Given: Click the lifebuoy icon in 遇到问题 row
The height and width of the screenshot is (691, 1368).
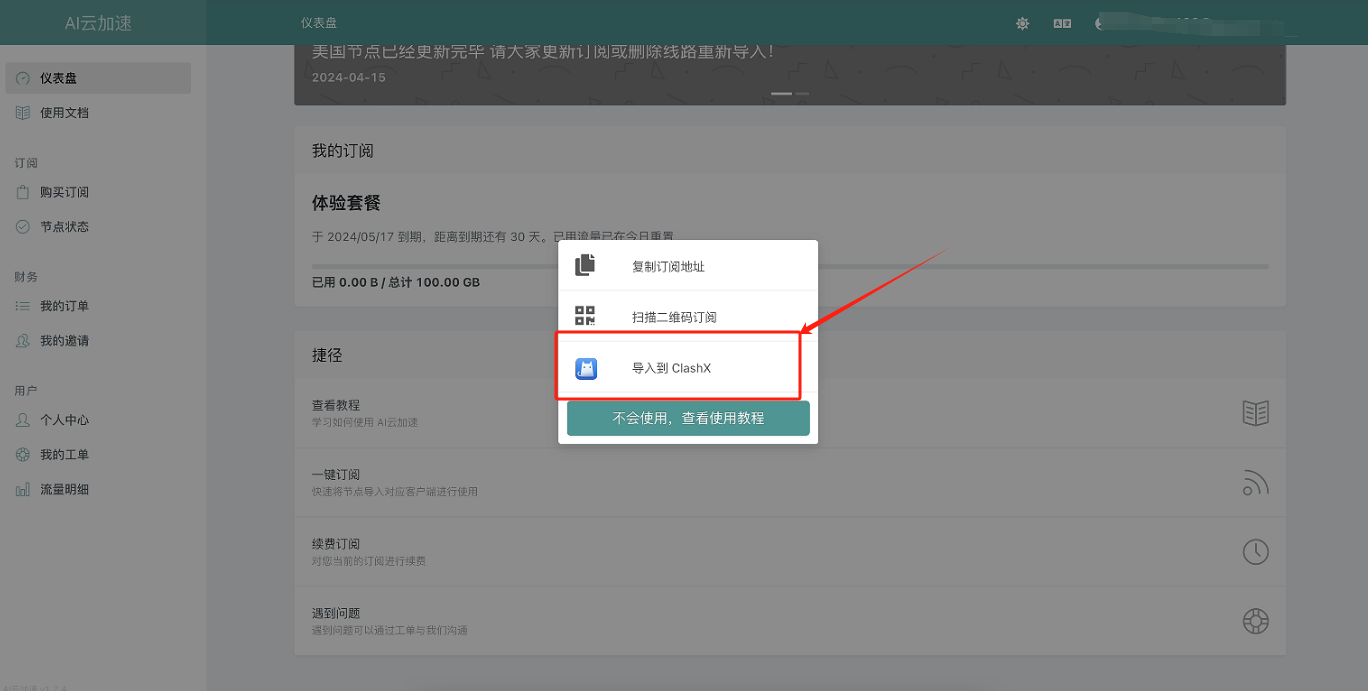Looking at the screenshot, I should tap(1256, 621).
